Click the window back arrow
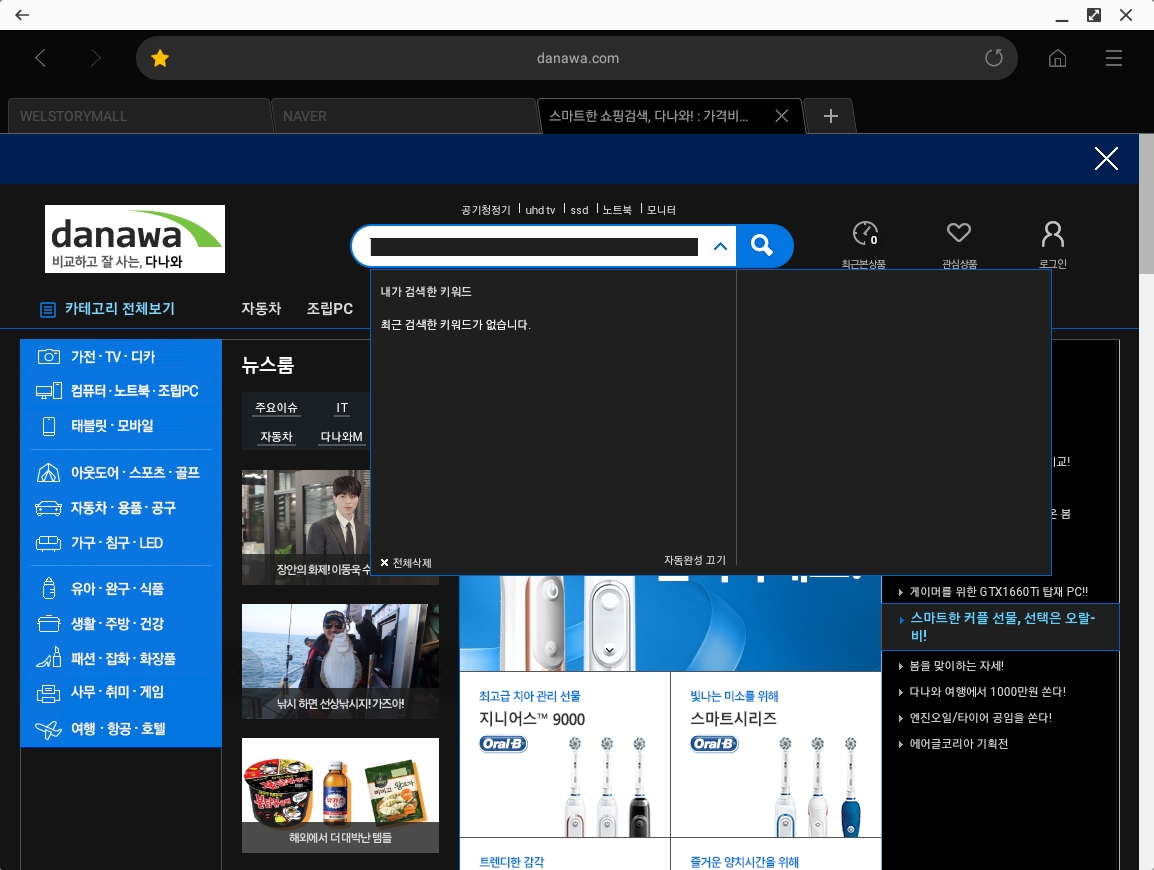Image resolution: width=1154 pixels, height=870 pixels. click(22, 15)
